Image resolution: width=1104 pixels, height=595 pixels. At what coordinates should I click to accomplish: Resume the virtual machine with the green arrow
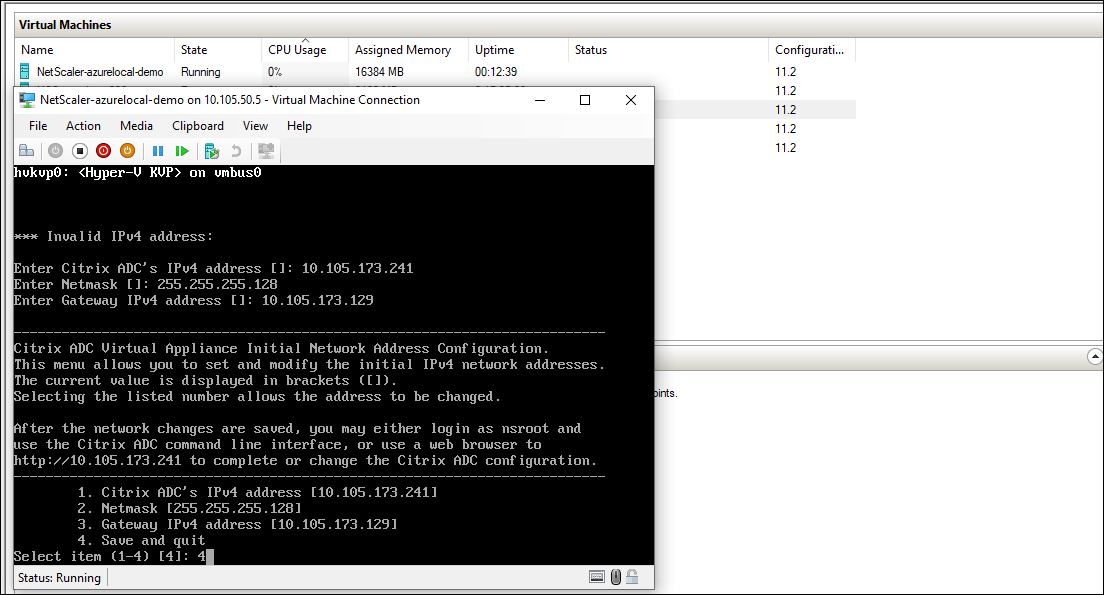pos(183,150)
